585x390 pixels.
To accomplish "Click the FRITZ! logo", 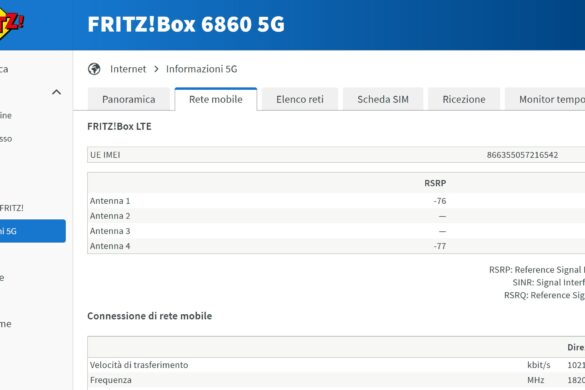I will 11,24.
